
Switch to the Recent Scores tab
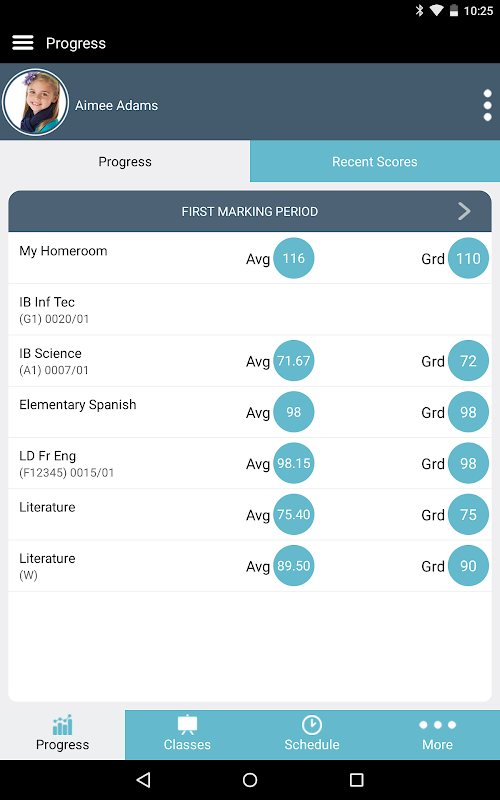[x=375, y=161]
